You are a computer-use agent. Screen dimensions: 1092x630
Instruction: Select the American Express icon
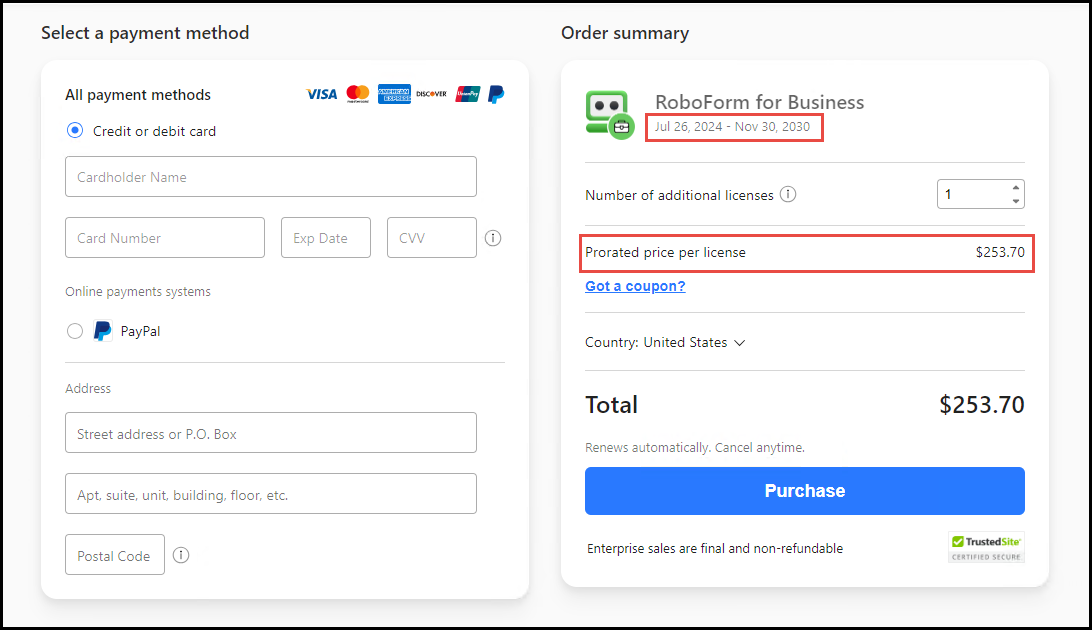point(394,94)
